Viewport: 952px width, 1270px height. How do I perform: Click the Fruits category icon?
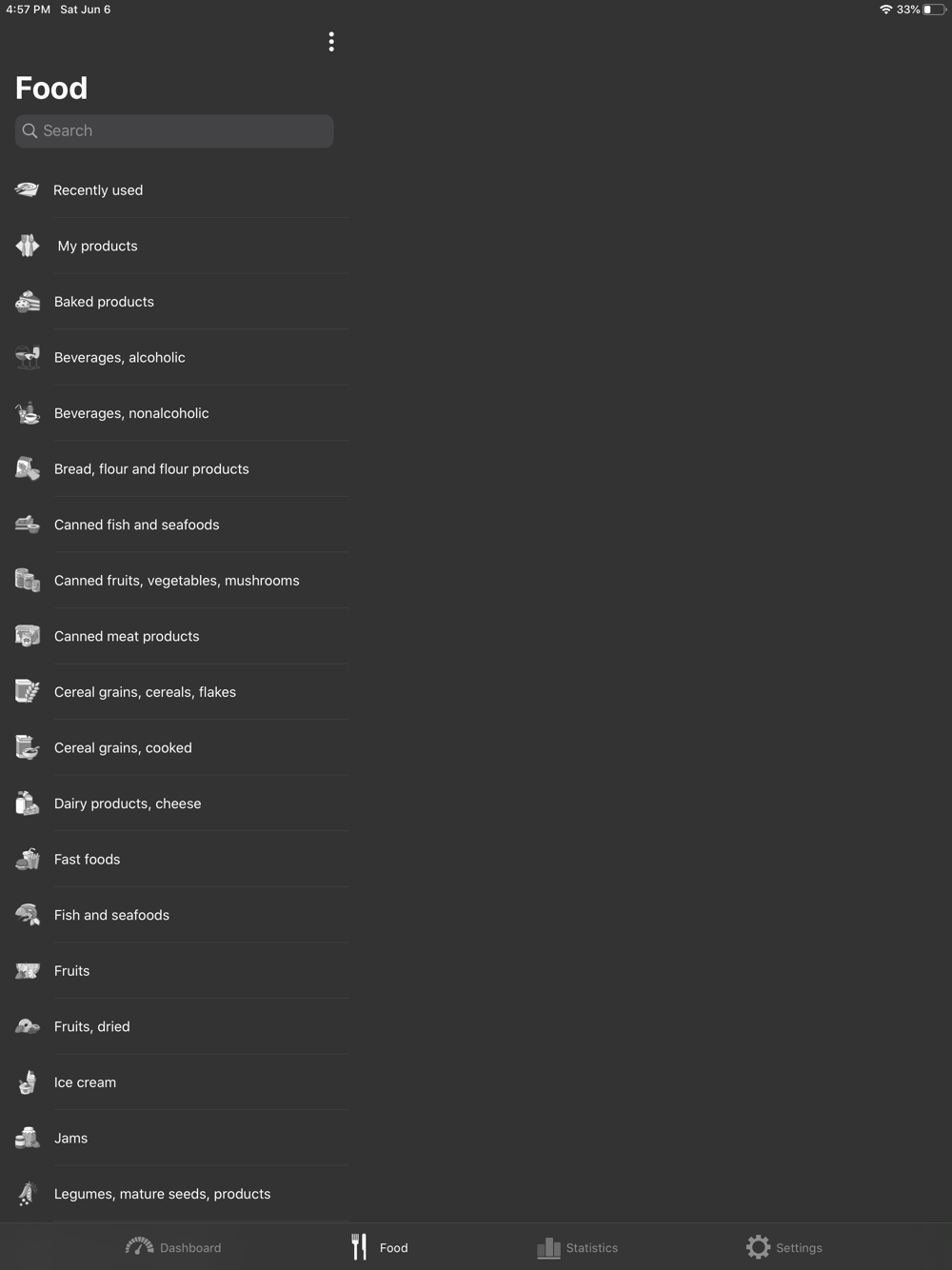pyautogui.click(x=28, y=971)
